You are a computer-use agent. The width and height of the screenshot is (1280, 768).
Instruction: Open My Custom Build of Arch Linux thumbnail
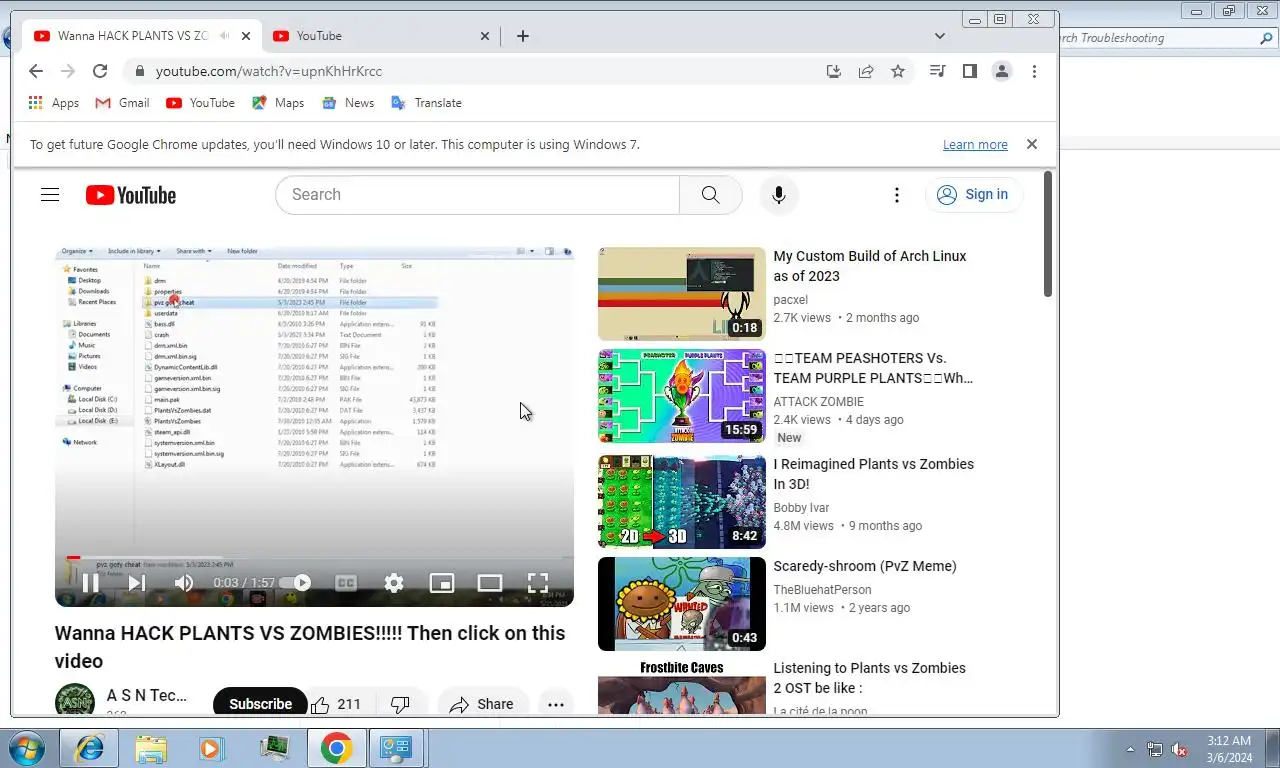[682, 294]
